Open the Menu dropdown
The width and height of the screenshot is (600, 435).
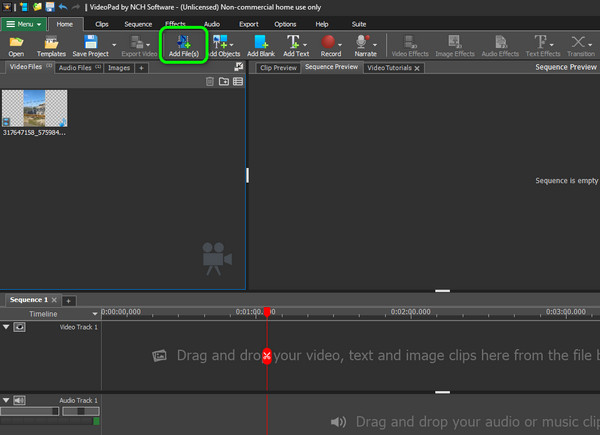tap(24, 24)
